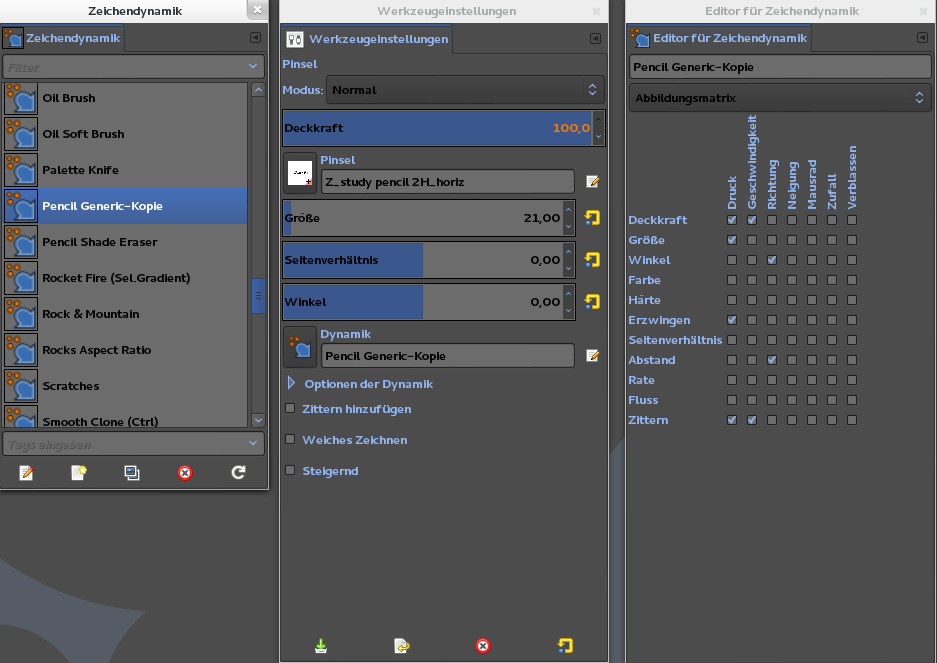Reset Größe to brush default size
The width and height of the screenshot is (937, 663).
pyautogui.click(x=592, y=218)
